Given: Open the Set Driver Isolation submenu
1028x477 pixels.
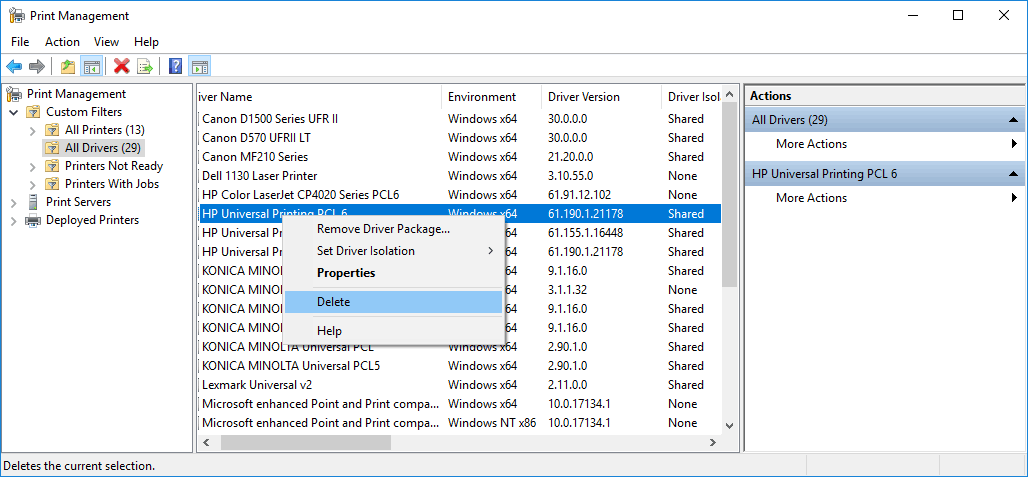Looking at the screenshot, I should click(393, 251).
